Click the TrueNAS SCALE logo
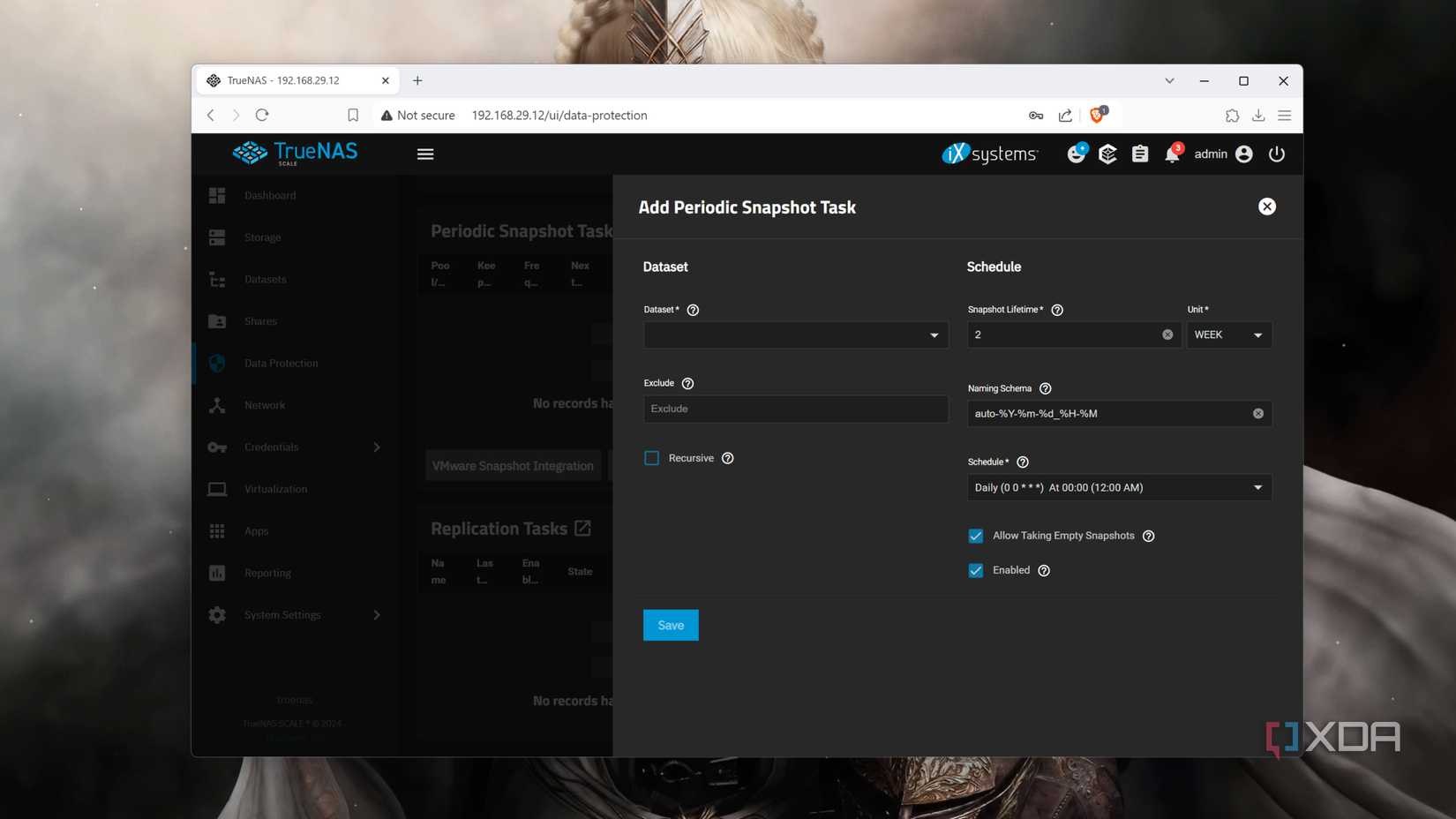This screenshot has height=819, width=1456. coord(295,154)
